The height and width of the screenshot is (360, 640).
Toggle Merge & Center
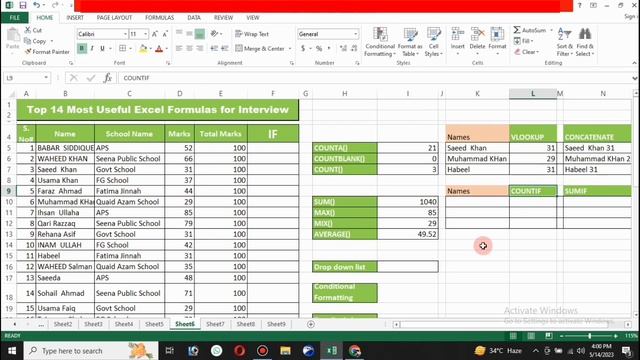pyautogui.click(x=260, y=49)
